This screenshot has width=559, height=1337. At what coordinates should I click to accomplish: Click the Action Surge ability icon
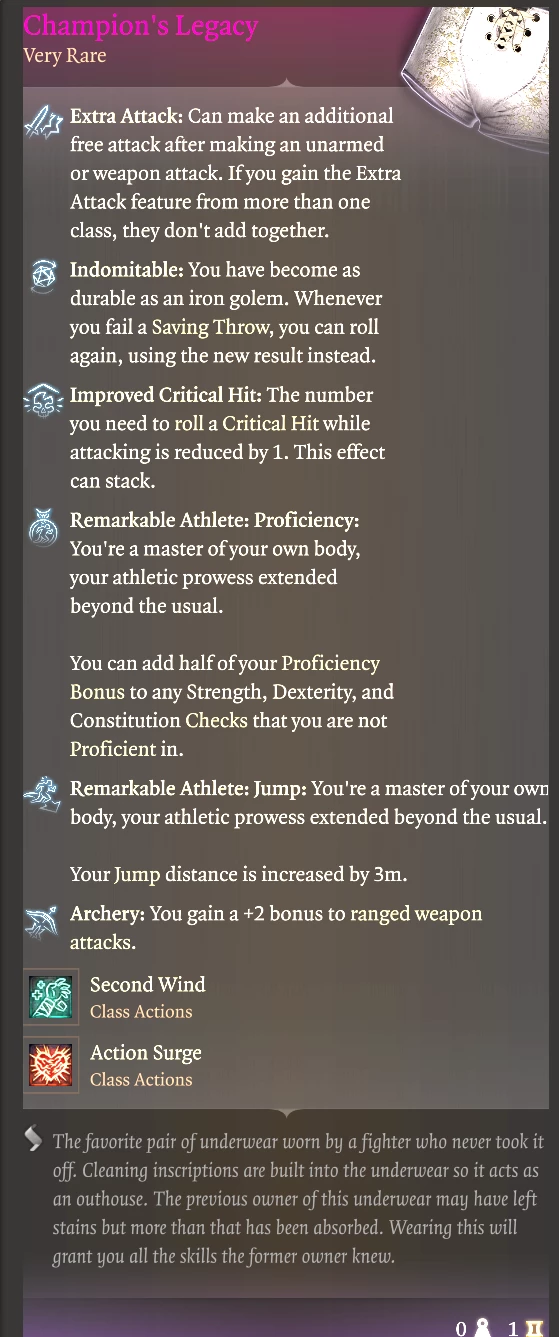(x=51, y=1065)
